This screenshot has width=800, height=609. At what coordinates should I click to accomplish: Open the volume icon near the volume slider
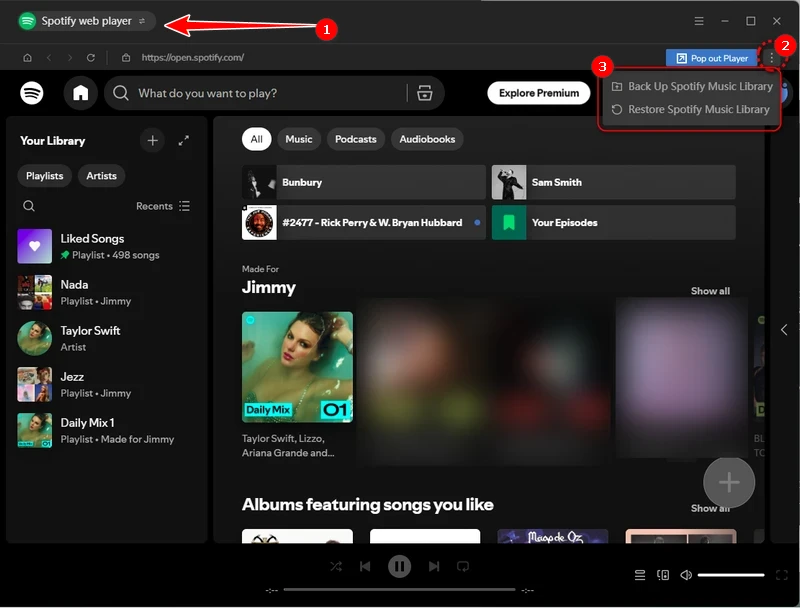pos(685,575)
